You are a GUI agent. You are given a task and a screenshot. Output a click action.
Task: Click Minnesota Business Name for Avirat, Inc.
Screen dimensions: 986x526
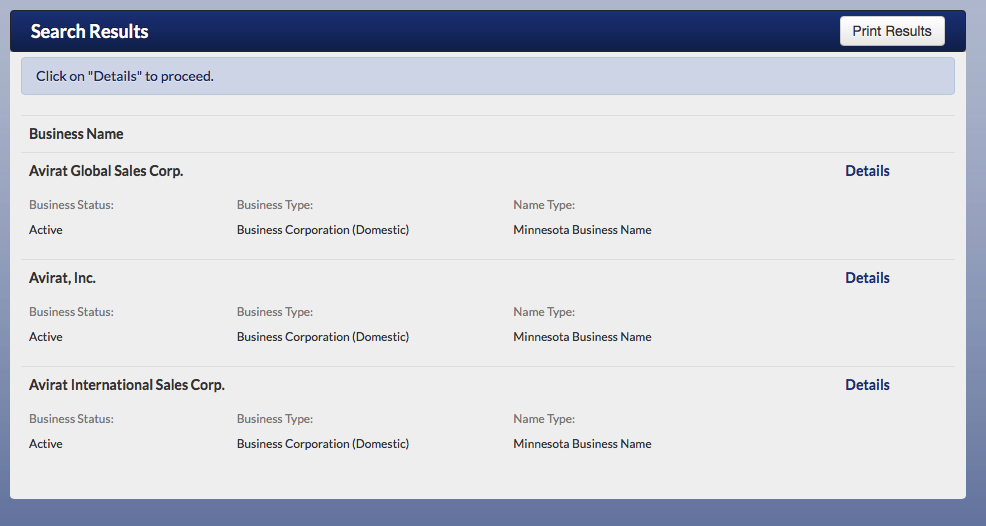[x=582, y=337]
